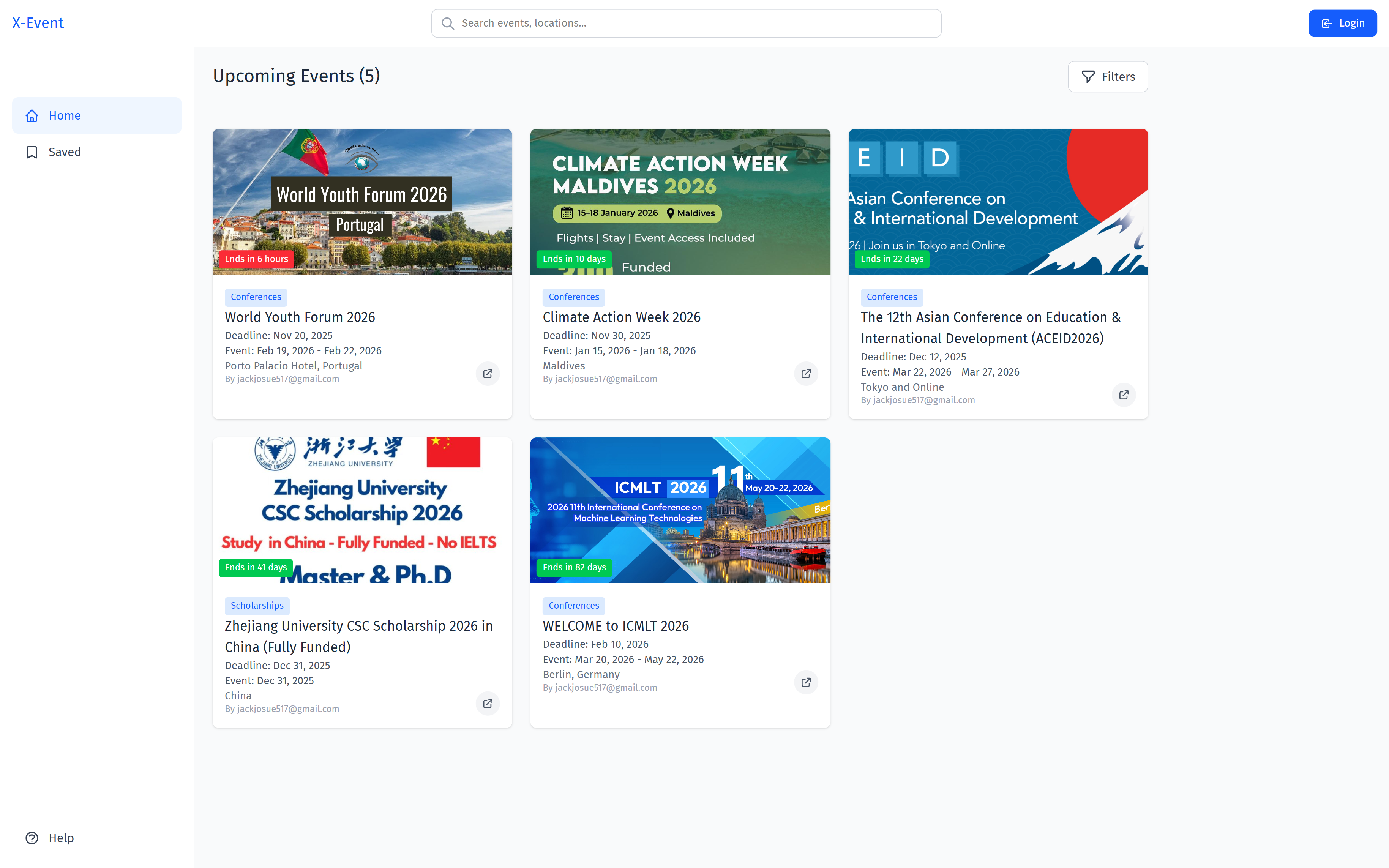Click the search events input field

click(686, 23)
